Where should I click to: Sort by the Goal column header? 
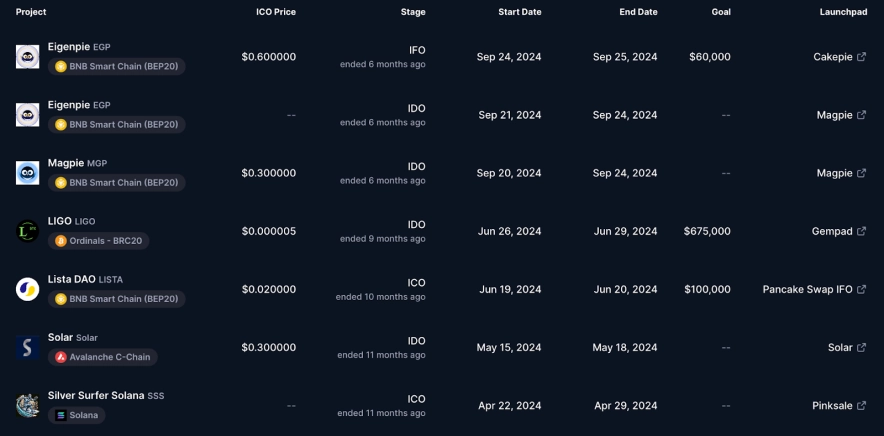click(x=720, y=12)
